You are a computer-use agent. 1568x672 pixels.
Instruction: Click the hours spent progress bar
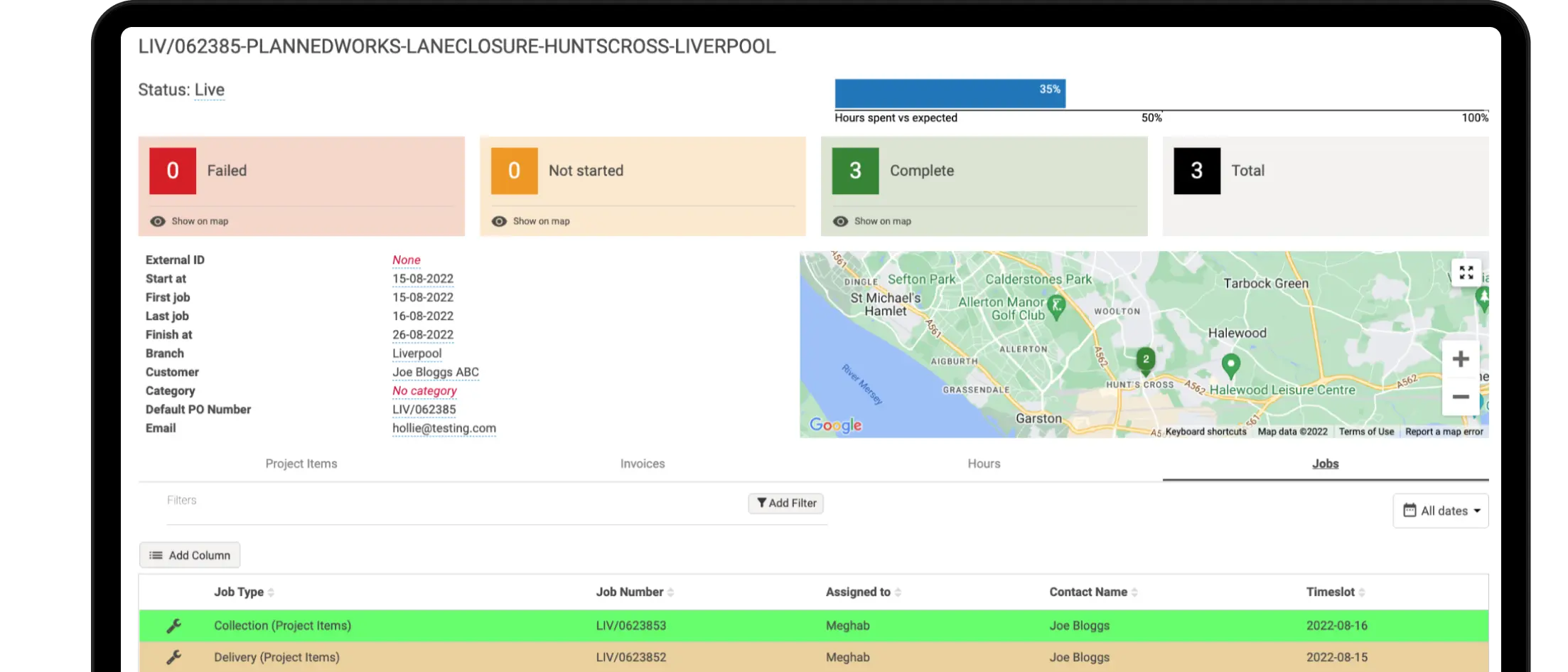(950, 93)
